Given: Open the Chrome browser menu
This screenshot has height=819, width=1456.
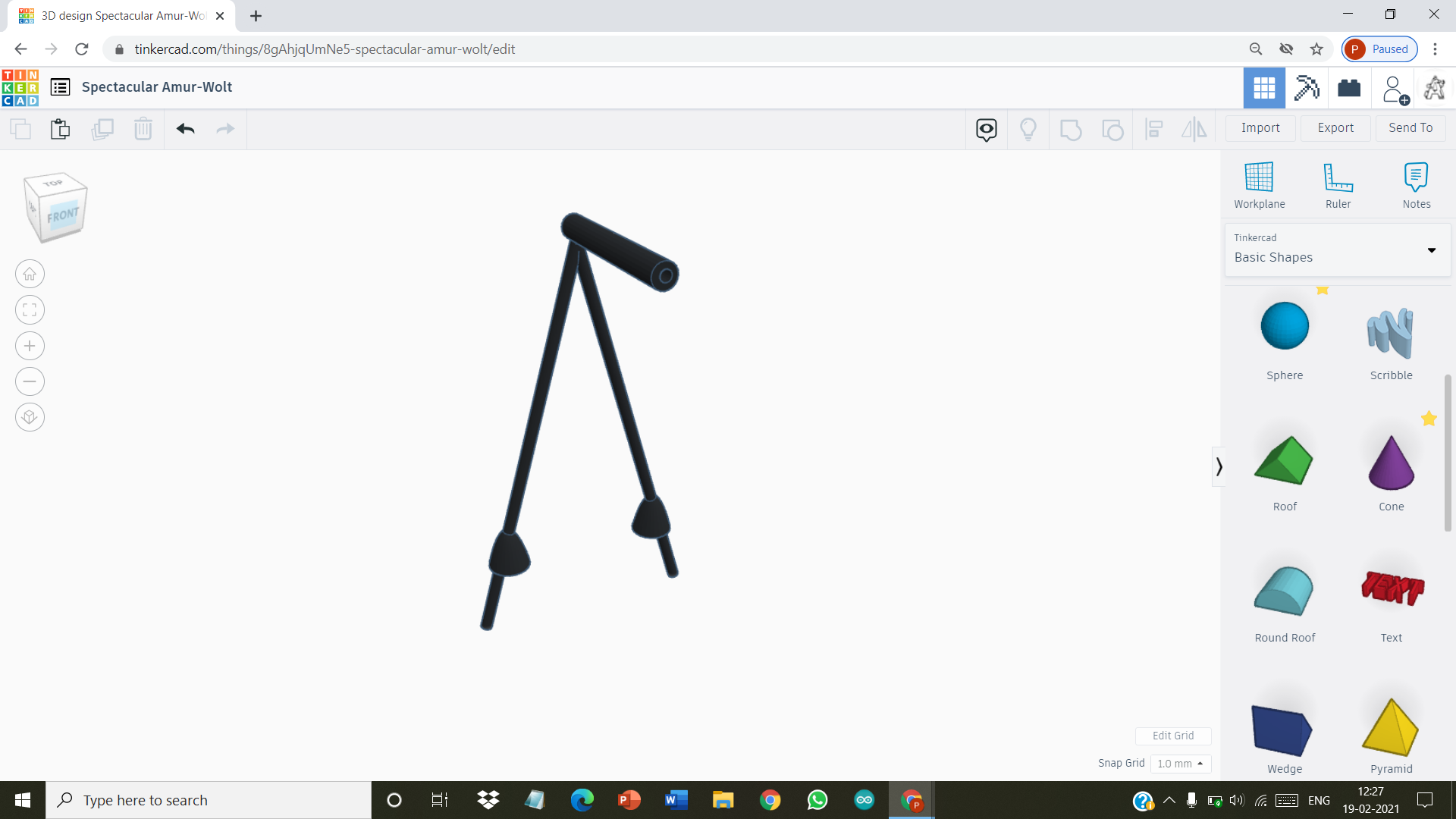Looking at the screenshot, I should [1436, 49].
